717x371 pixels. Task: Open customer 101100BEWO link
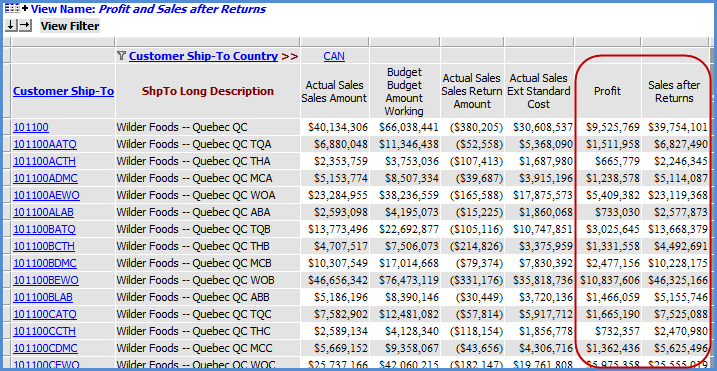pos(46,280)
